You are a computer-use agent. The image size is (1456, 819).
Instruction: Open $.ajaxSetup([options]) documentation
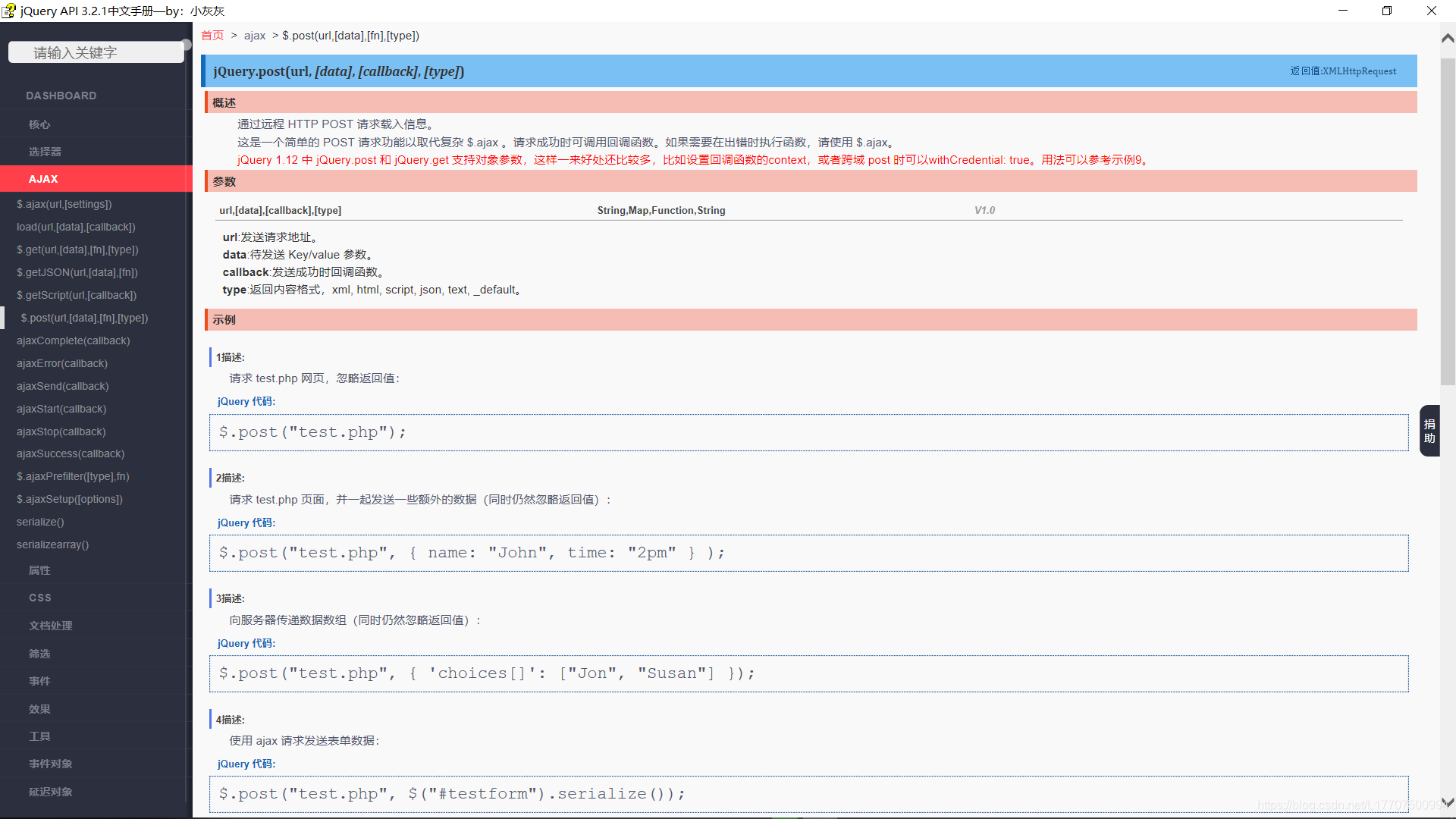pyautogui.click(x=69, y=499)
